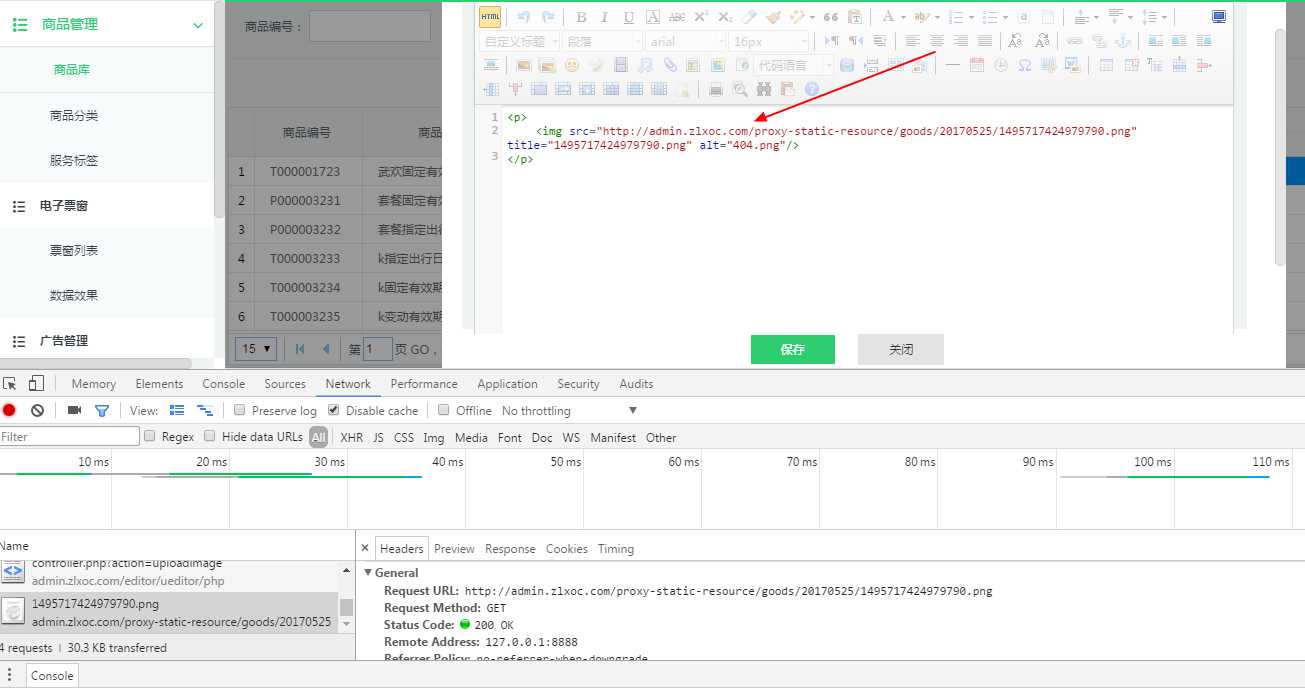Open the Performance tab in DevTools

click(x=424, y=384)
